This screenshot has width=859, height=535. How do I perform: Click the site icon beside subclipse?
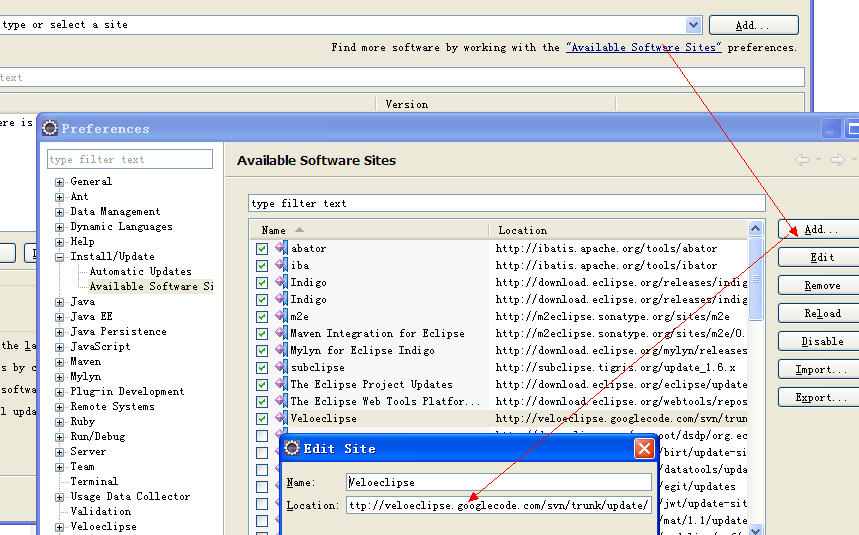click(x=281, y=367)
